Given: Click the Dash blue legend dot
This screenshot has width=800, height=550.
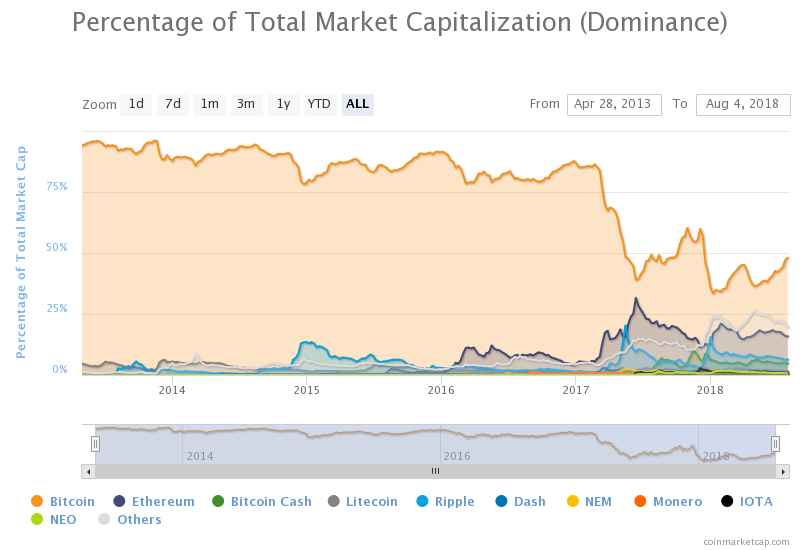Looking at the screenshot, I should pos(502,501).
